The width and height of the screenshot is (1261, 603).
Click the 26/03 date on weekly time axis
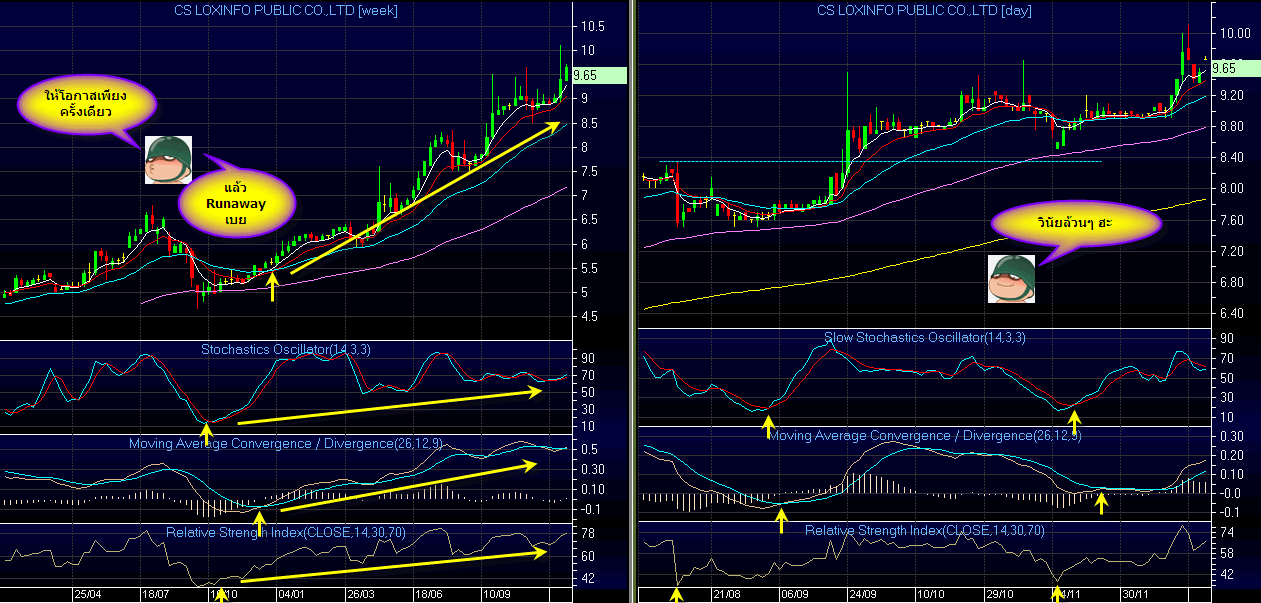tap(359, 593)
